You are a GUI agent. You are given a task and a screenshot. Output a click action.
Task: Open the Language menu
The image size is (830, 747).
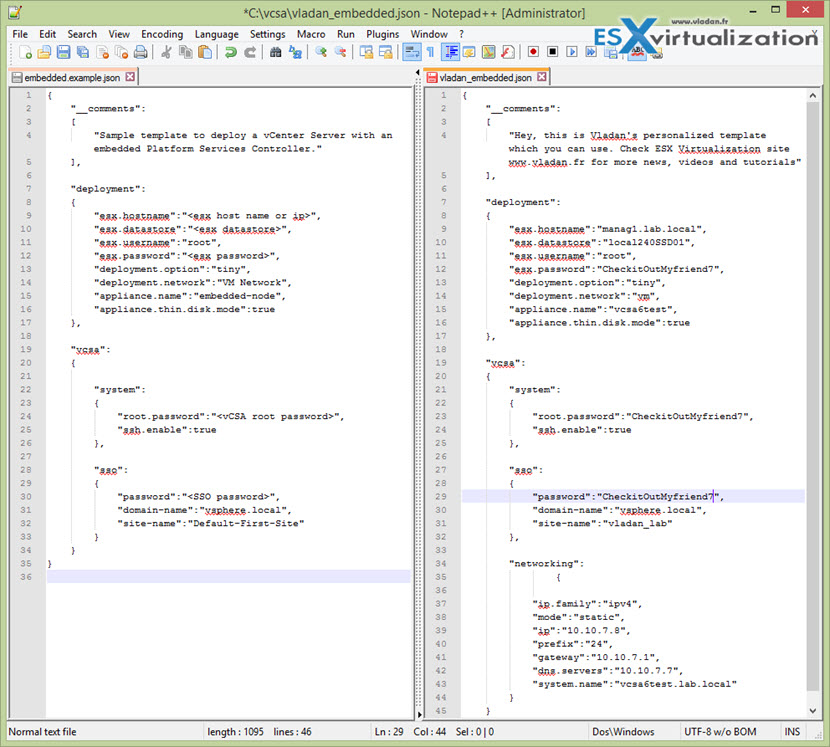(216, 34)
